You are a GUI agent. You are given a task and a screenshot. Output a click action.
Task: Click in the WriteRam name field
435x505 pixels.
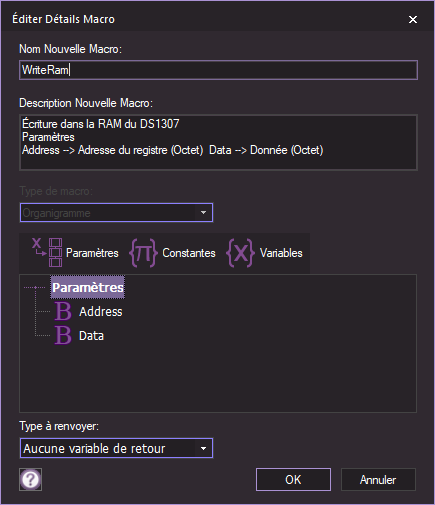coord(218,70)
